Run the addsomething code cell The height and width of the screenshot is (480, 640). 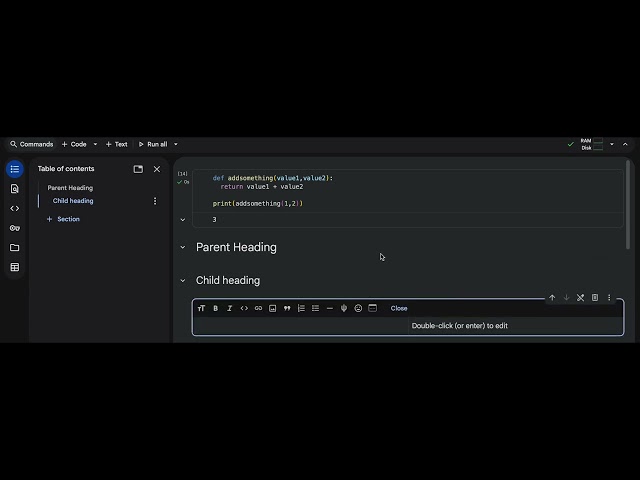coord(182,174)
